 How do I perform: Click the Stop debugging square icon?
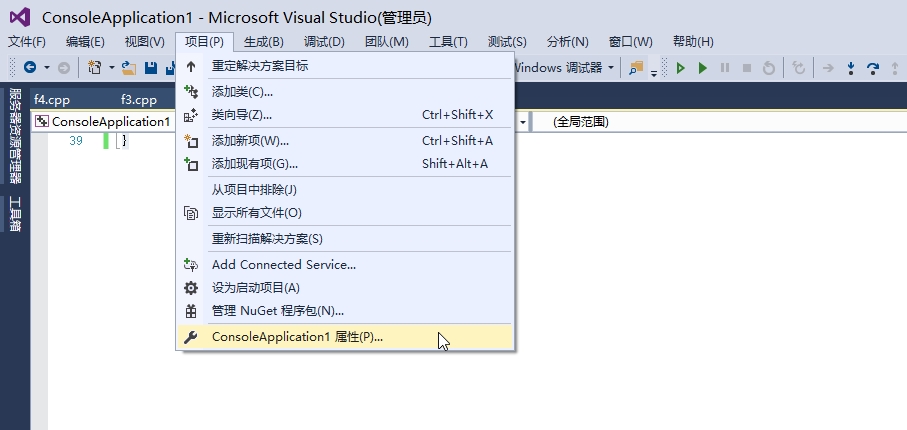pos(747,68)
